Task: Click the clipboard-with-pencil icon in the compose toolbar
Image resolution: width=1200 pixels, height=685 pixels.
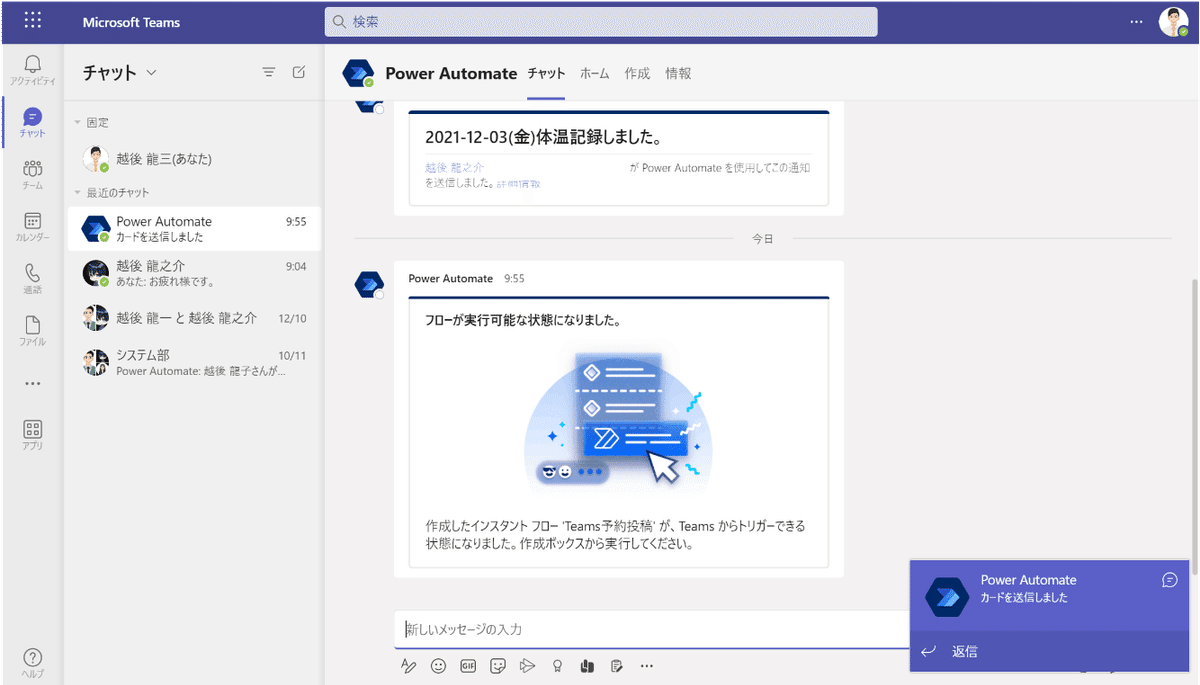Action: coord(617,665)
